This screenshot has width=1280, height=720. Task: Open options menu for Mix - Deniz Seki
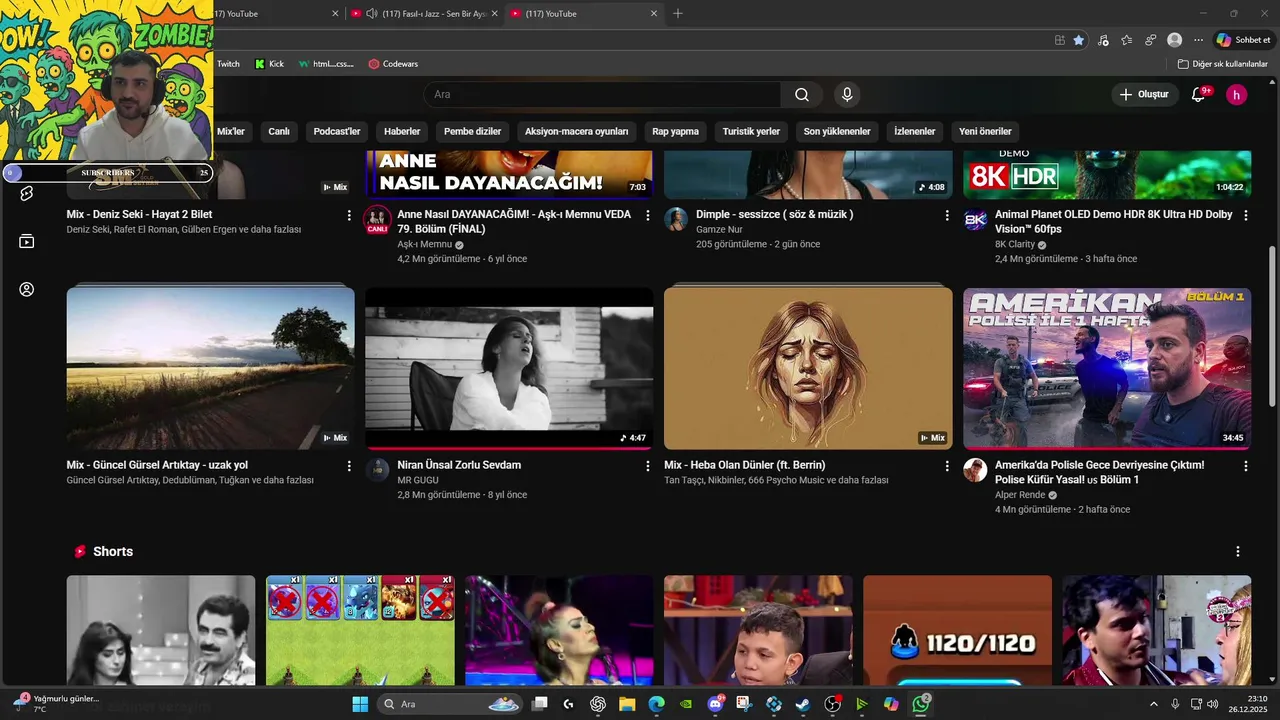tap(349, 215)
